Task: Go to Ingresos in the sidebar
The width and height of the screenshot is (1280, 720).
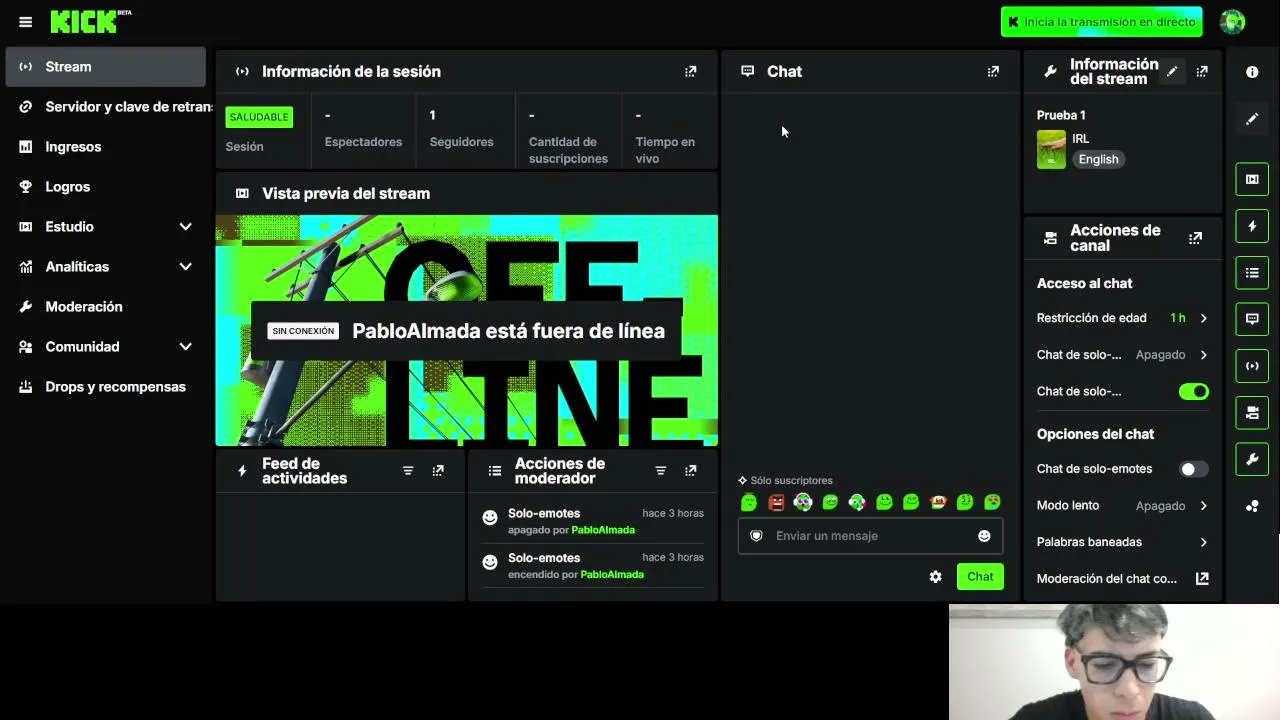Action: click(106, 147)
